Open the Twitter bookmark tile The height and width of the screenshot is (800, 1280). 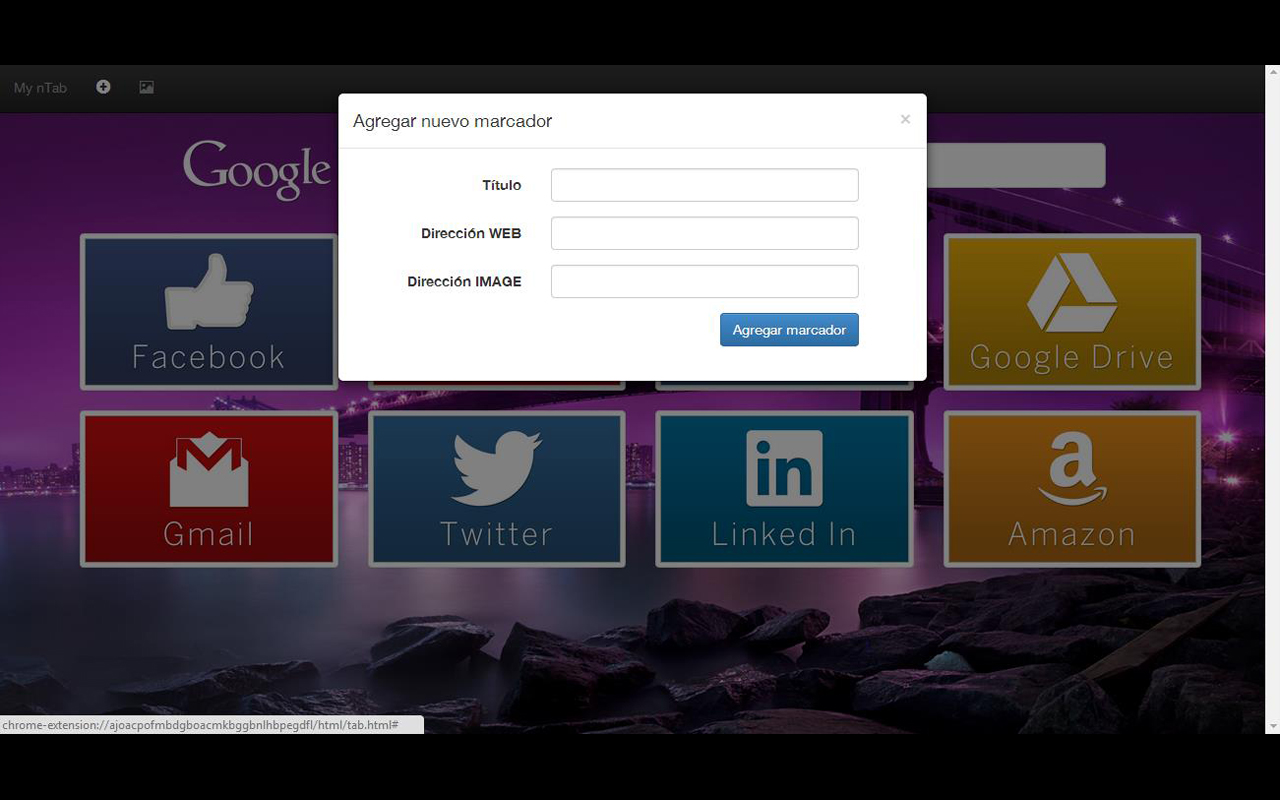coord(497,489)
